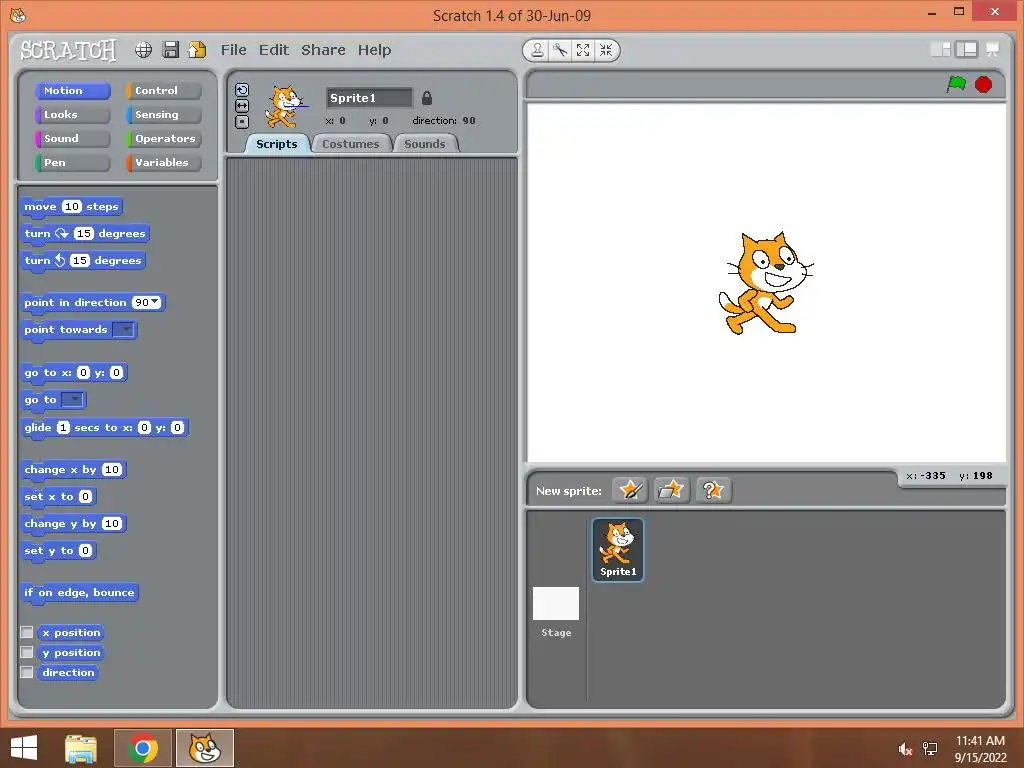The image size is (1024, 768).
Task: Click the turn clockwise 15 degrees block
Action: pos(85,234)
